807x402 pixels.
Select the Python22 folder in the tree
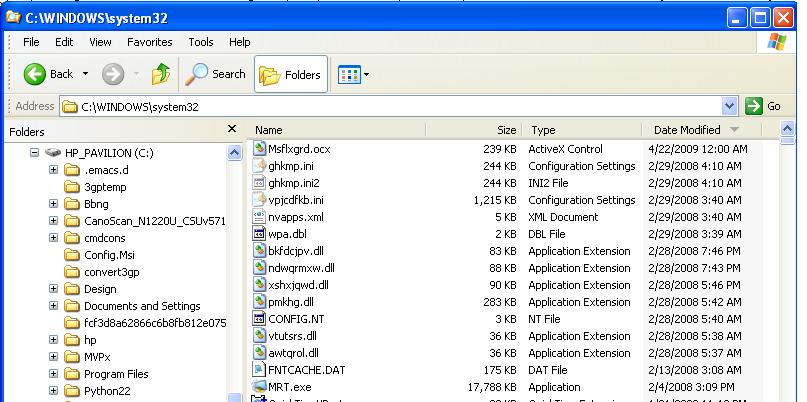pos(107,391)
